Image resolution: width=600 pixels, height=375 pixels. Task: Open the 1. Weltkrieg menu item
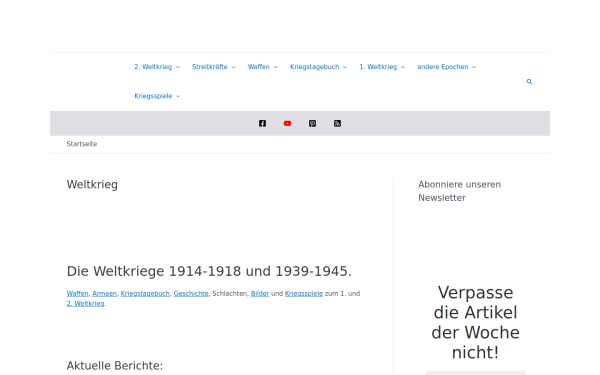click(x=378, y=67)
